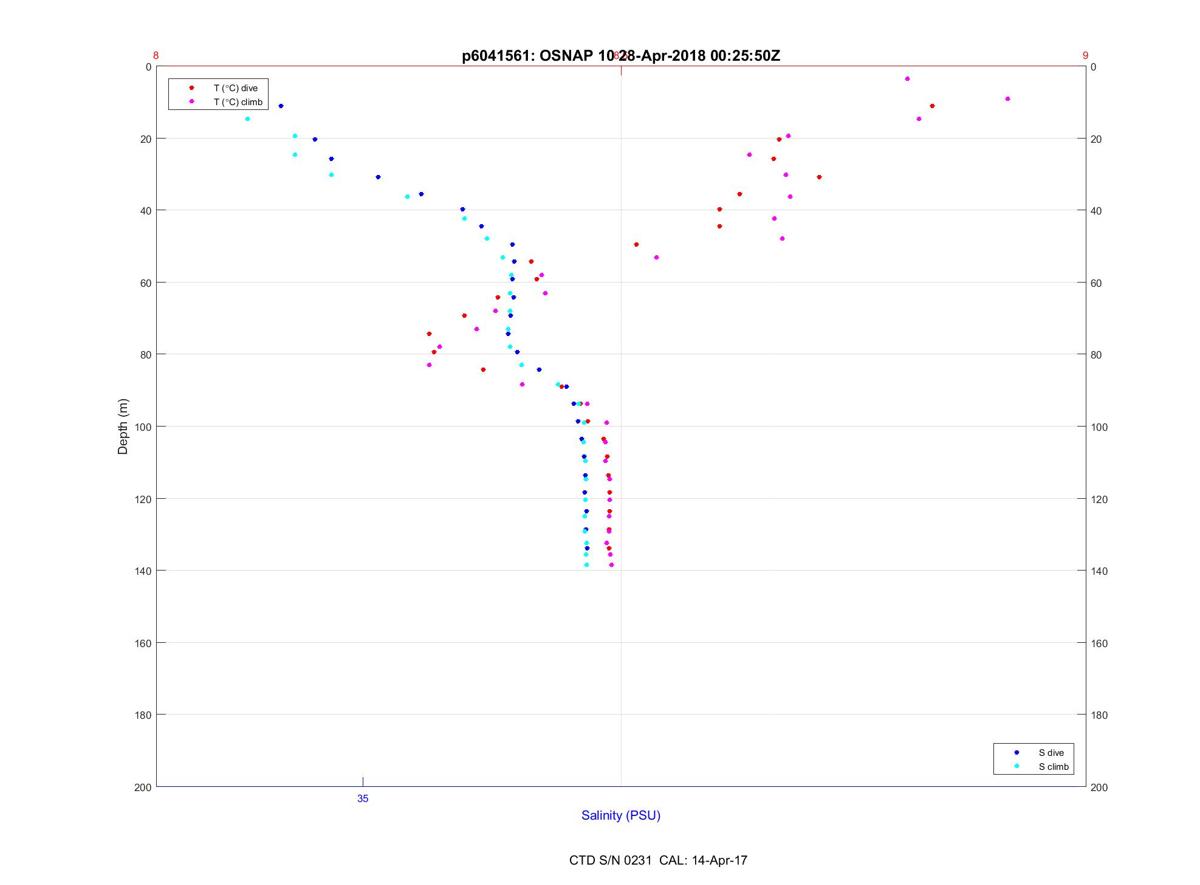Click the 180 tick on the right-hand axis
Viewport: 1200px width, 885px height.
tap(1100, 715)
